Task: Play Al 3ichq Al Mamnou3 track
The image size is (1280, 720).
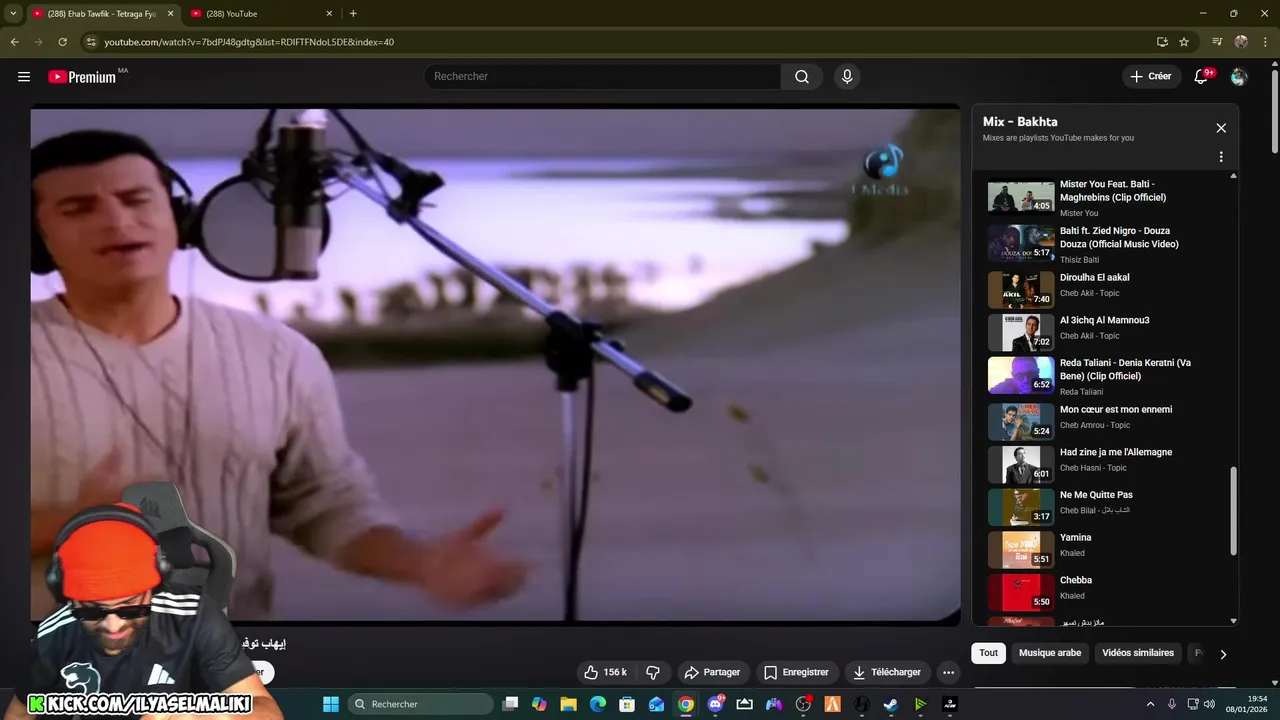Action: 1105,332
